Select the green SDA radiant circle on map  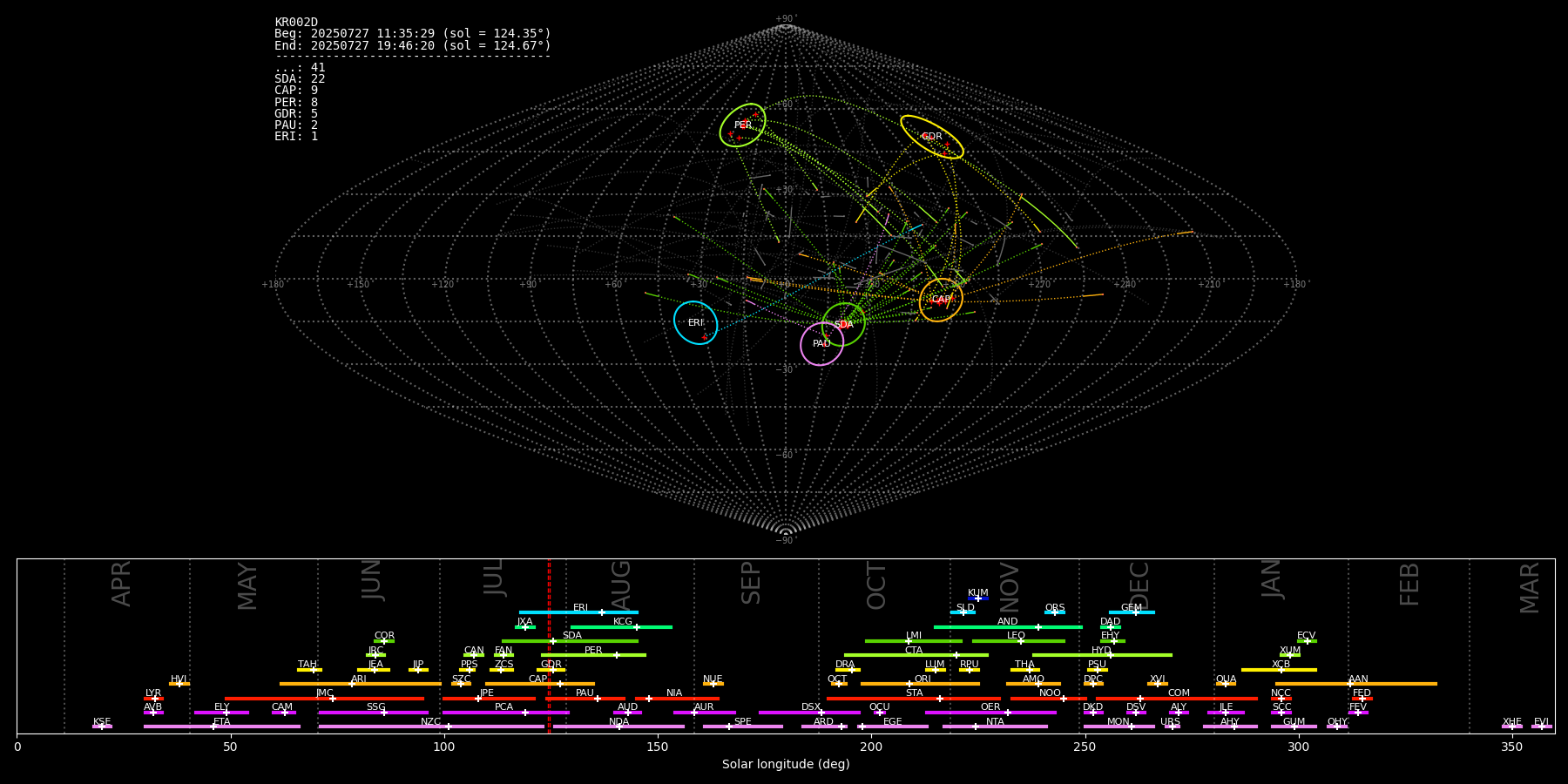(x=843, y=325)
